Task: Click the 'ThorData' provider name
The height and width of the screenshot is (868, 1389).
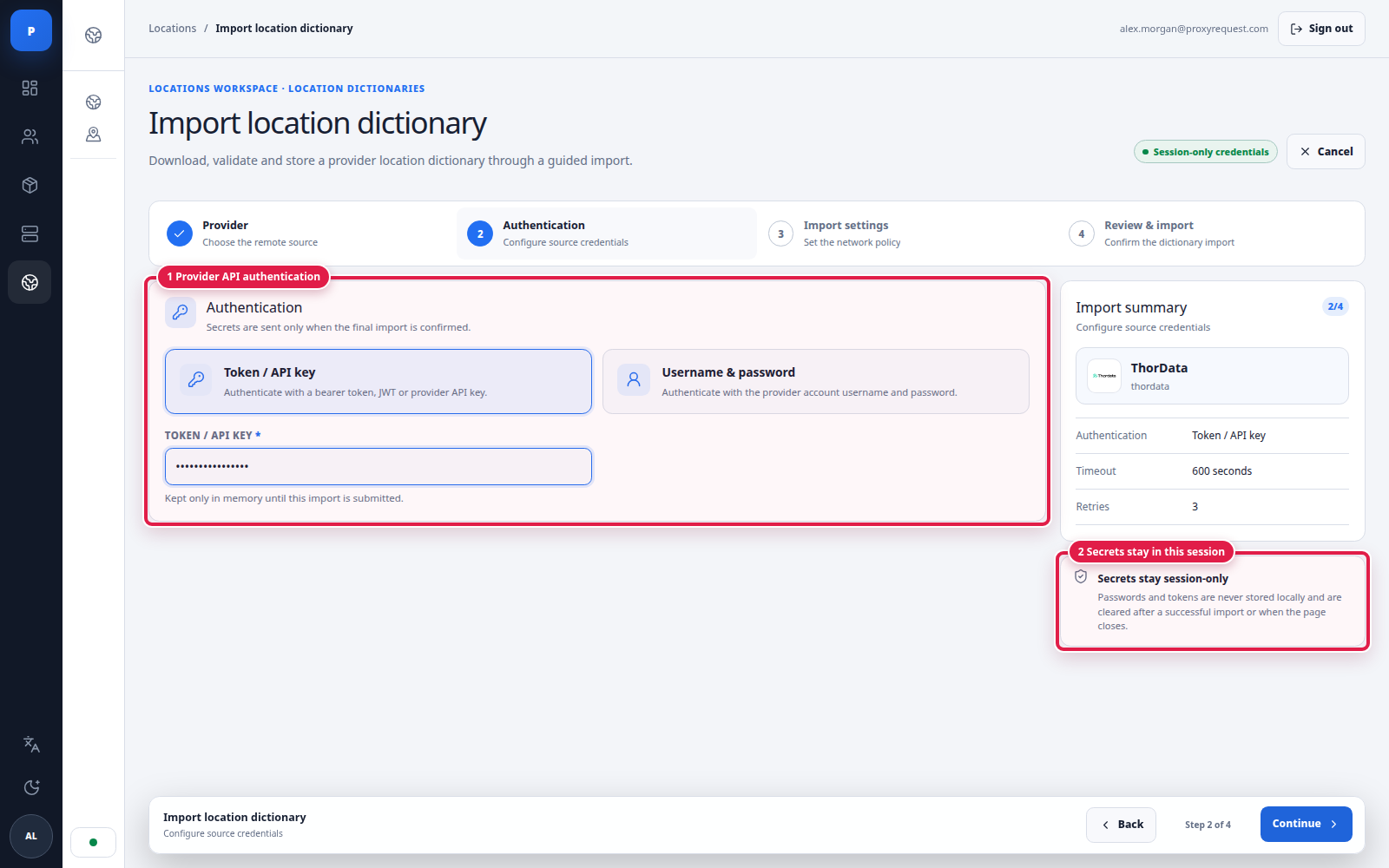Action: (x=1159, y=368)
